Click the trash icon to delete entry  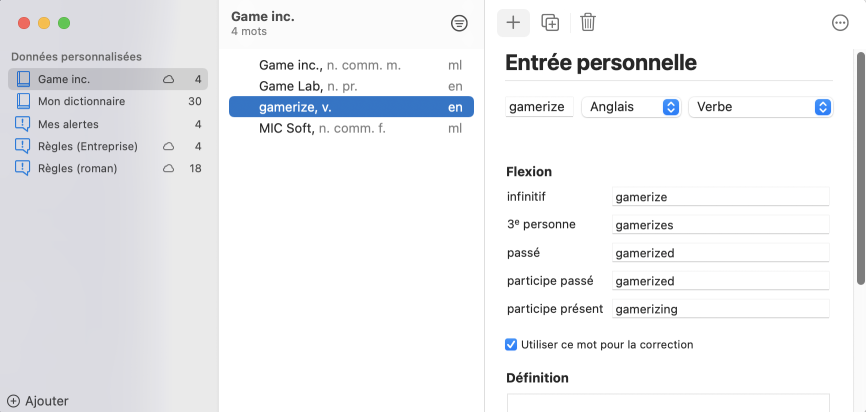point(588,22)
